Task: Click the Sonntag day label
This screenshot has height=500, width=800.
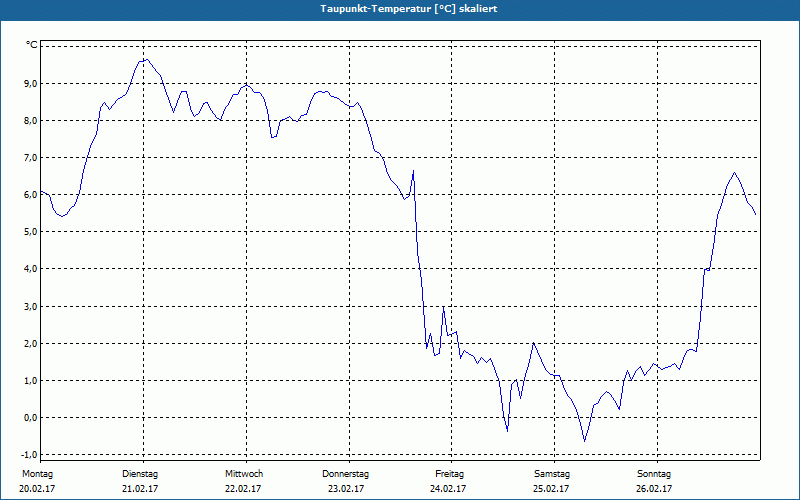Action: 654,474
